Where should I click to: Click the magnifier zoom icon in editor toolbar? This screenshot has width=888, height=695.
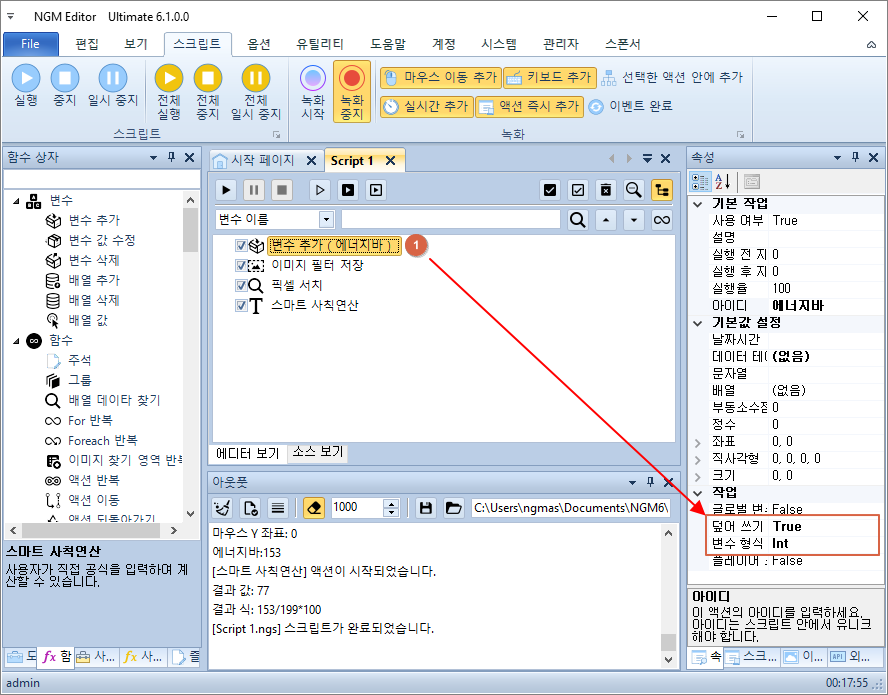pos(633,190)
